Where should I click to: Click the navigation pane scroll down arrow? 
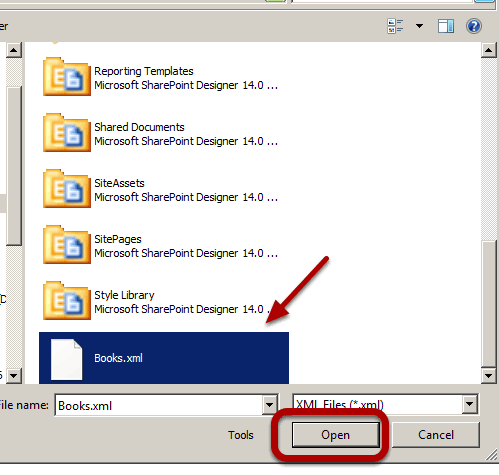(14, 376)
